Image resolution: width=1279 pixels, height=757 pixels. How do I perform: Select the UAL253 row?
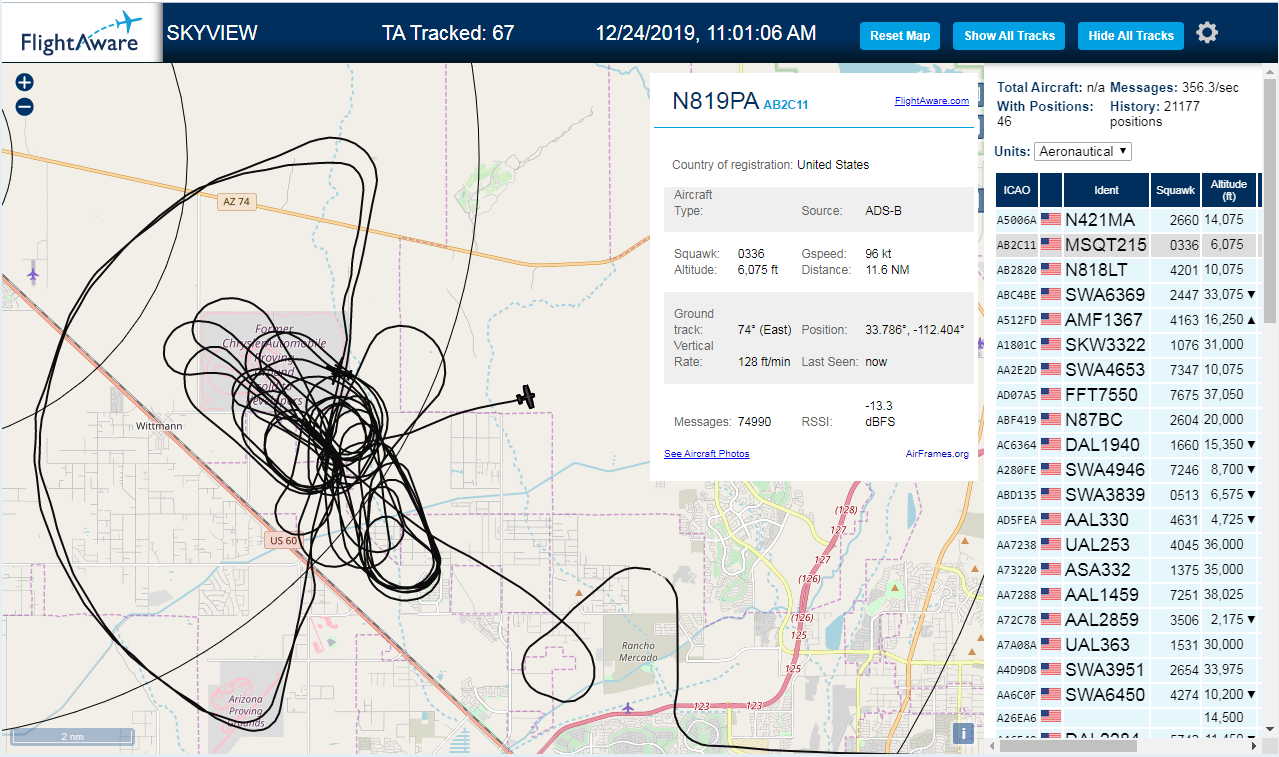click(1128, 544)
